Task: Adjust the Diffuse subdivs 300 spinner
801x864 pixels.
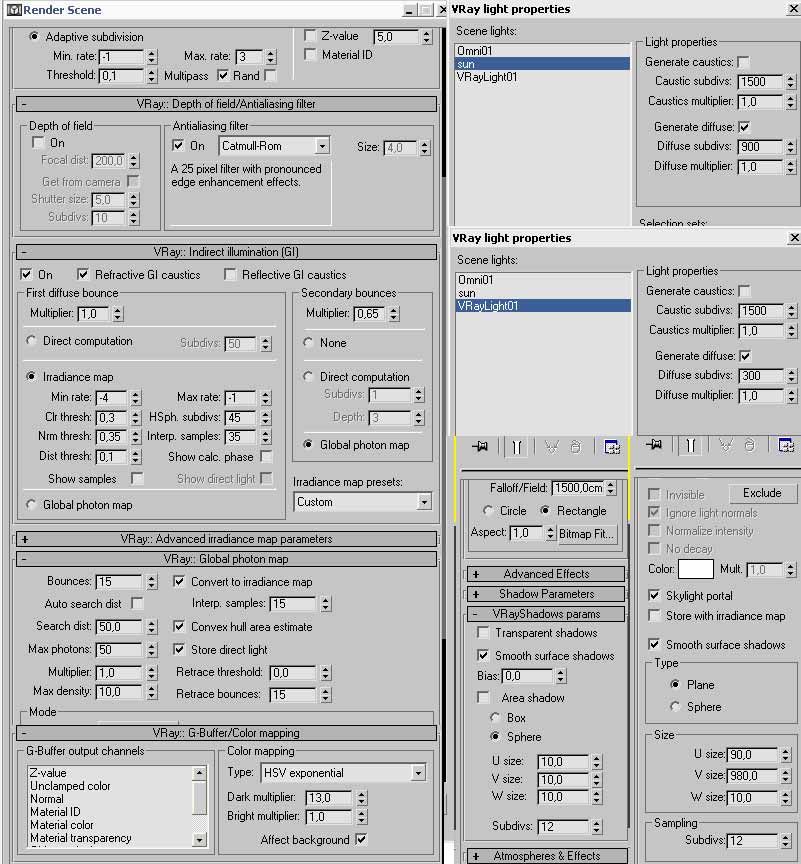Action: (792, 376)
